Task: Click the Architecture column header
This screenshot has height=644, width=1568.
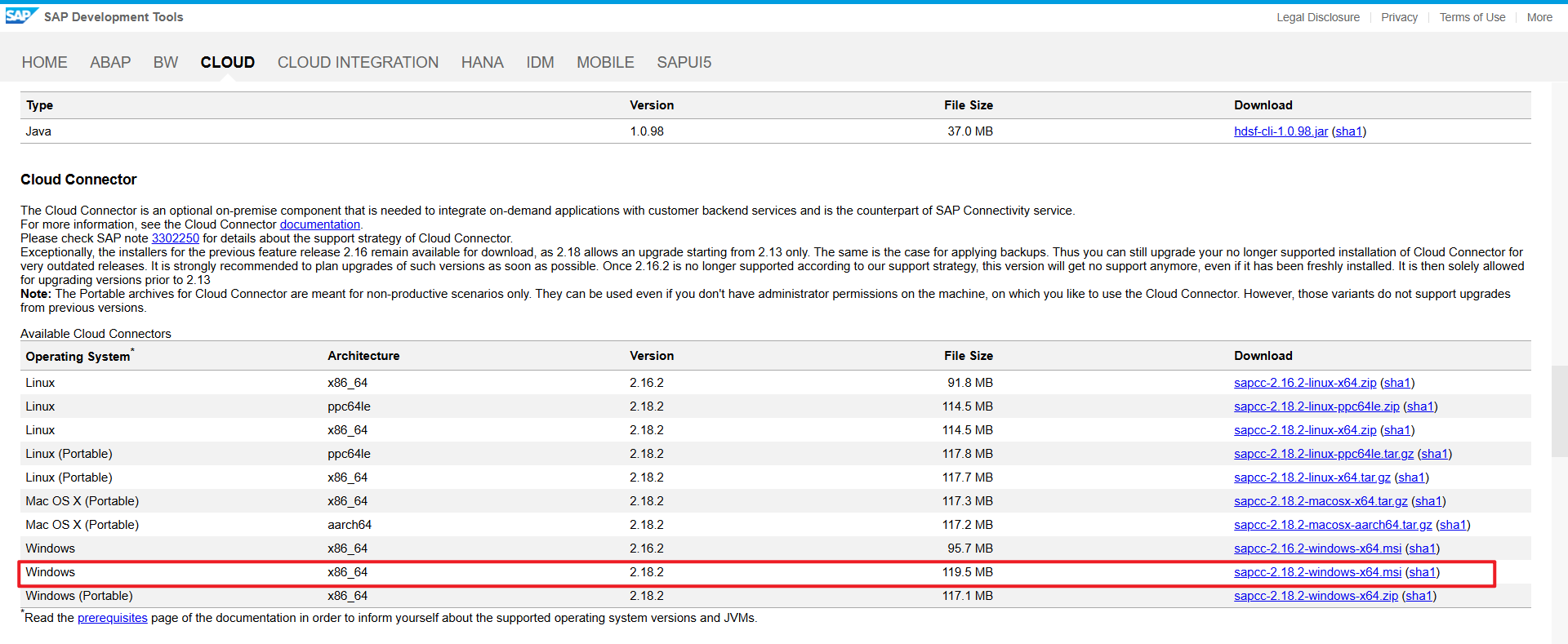Action: tap(363, 356)
